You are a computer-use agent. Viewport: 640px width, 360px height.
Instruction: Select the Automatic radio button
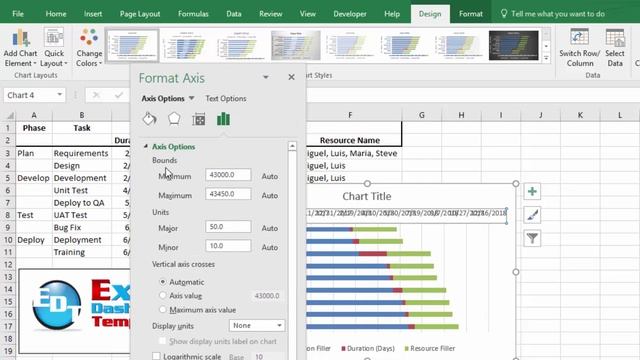163,282
